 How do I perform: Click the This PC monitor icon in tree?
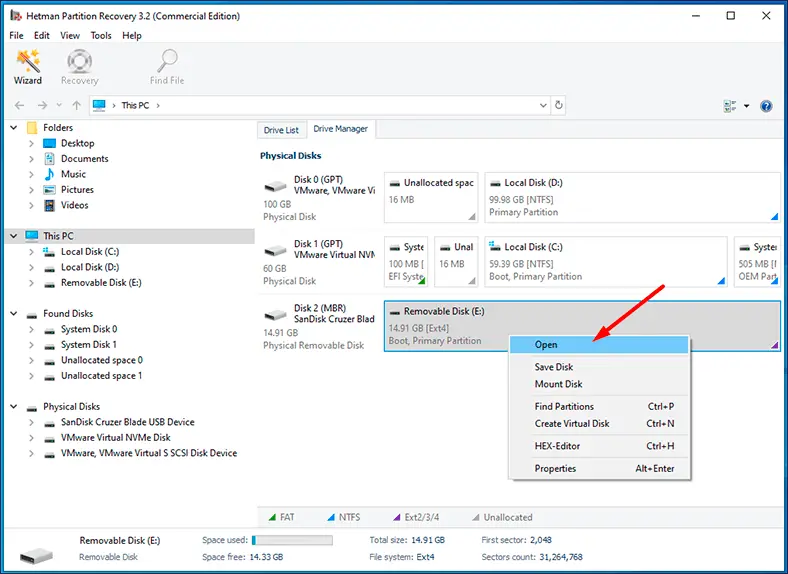pyautogui.click(x=32, y=236)
